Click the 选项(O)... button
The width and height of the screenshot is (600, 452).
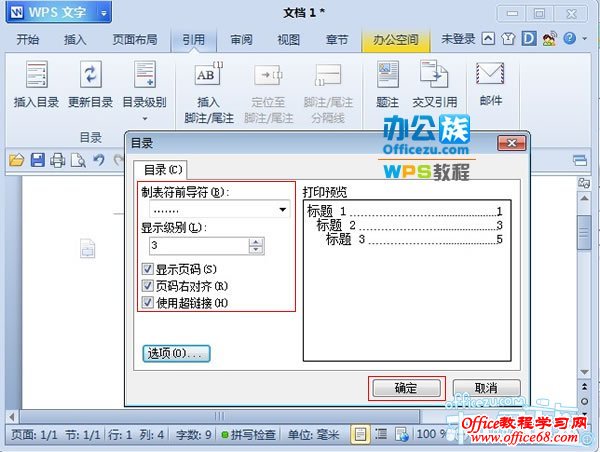click(176, 353)
